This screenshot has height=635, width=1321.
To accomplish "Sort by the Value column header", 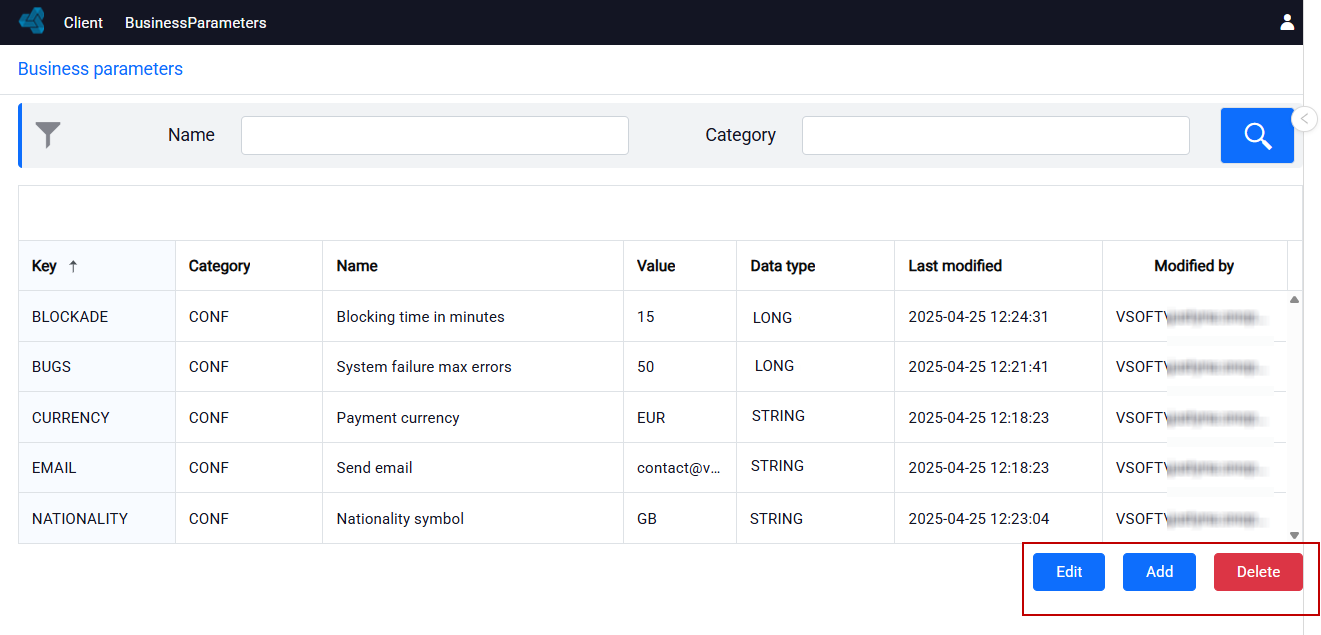I will pos(680,266).
